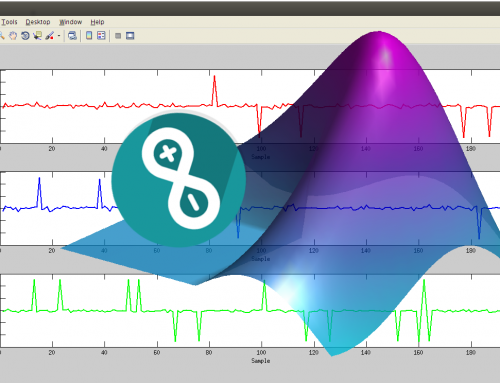Click the Hide Plot Tools icon
The width and height of the screenshot is (500, 383).
point(118,36)
